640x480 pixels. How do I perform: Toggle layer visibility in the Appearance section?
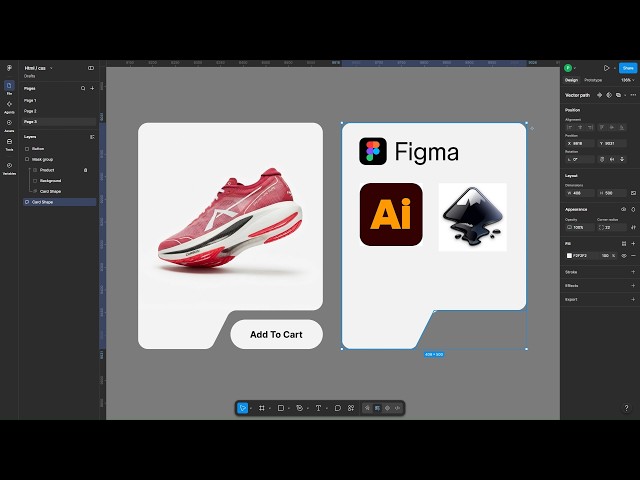623,209
